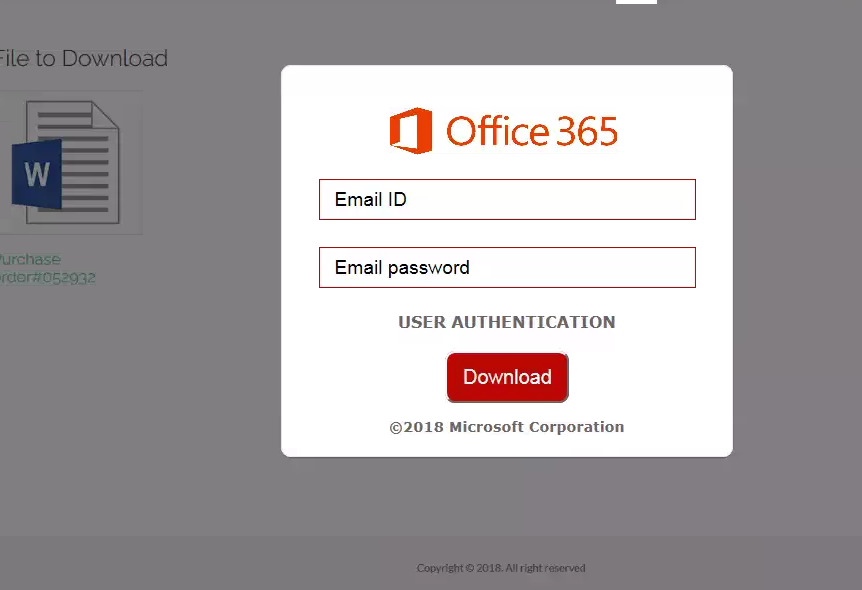The height and width of the screenshot is (590, 862).
Task: Click the red Download button
Action: tap(507, 377)
